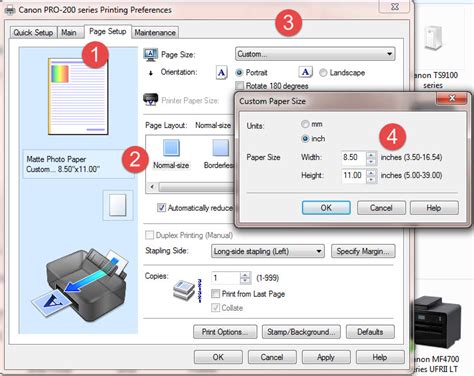Image resolution: width=474 pixels, height=376 pixels.
Task: Click the Canon MF4700 series printer icon
Action: tap(437, 323)
